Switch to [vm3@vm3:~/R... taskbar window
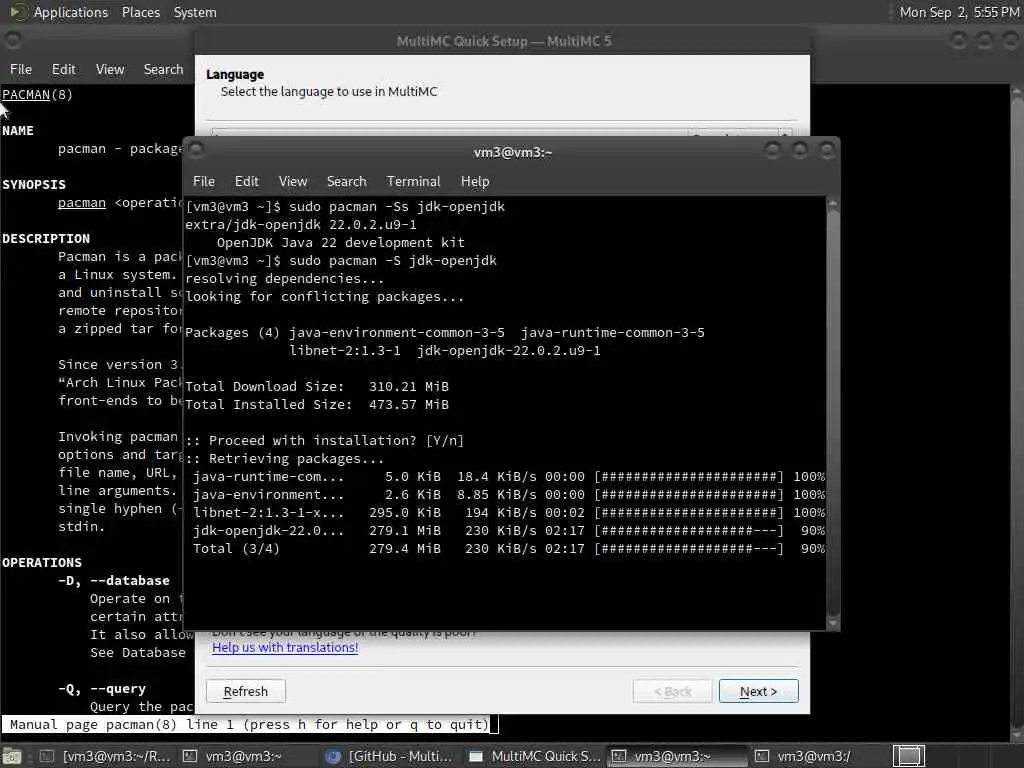This screenshot has height=768, width=1024. (x=106, y=756)
